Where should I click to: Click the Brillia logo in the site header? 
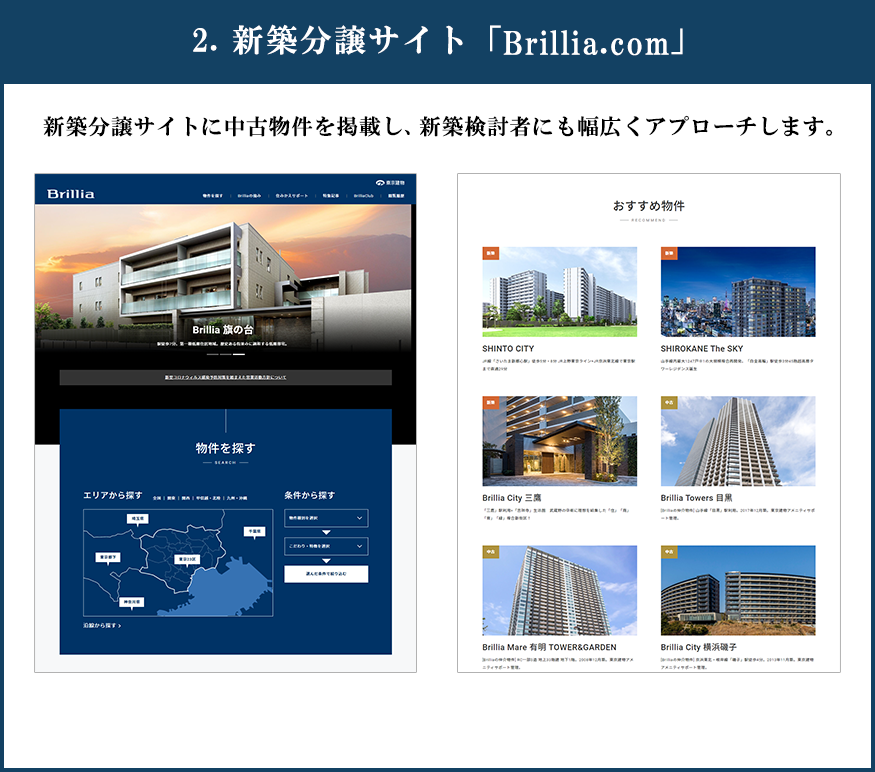click(71, 194)
